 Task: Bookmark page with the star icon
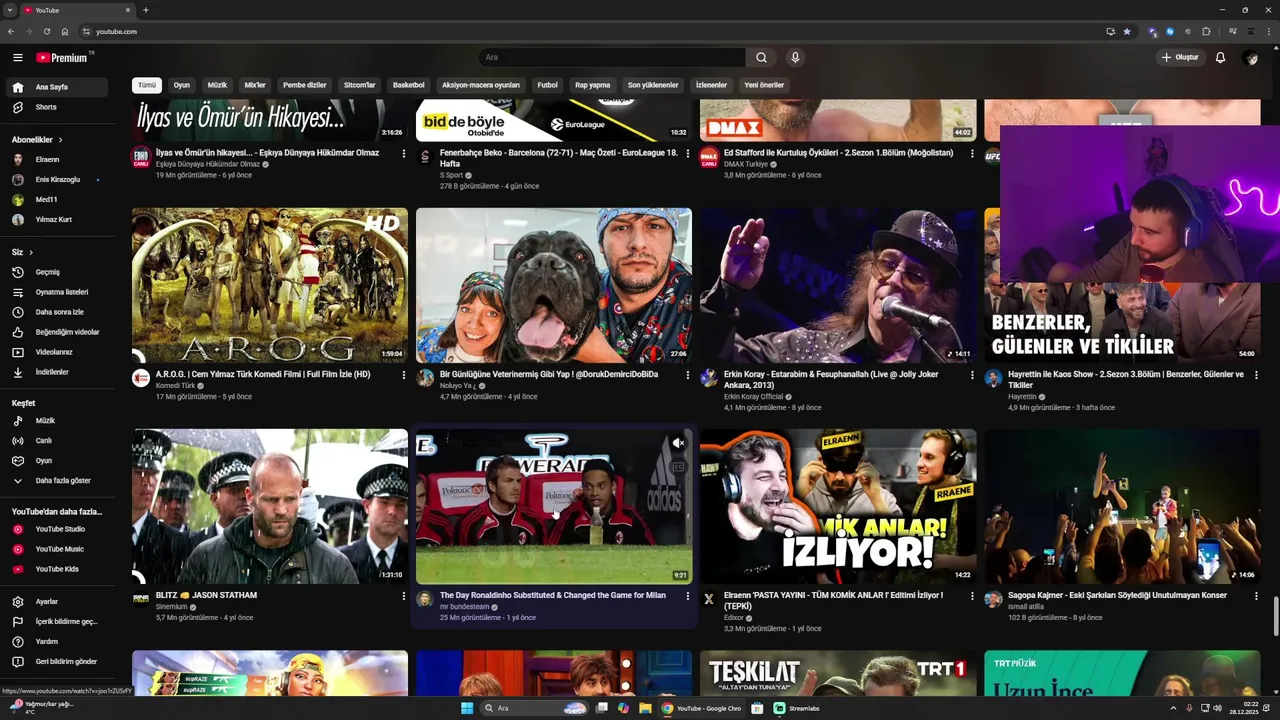(1127, 31)
